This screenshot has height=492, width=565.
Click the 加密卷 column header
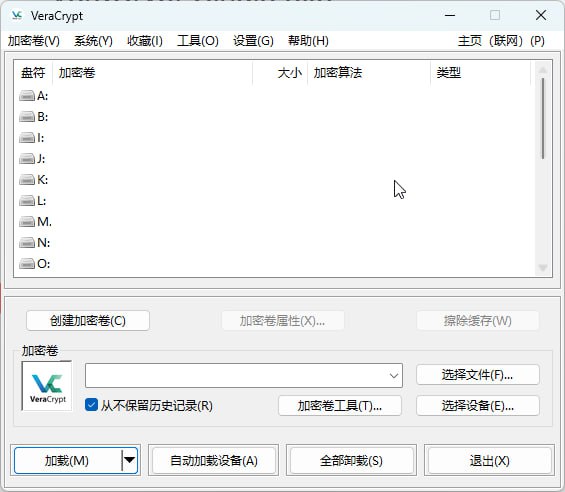click(152, 73)
